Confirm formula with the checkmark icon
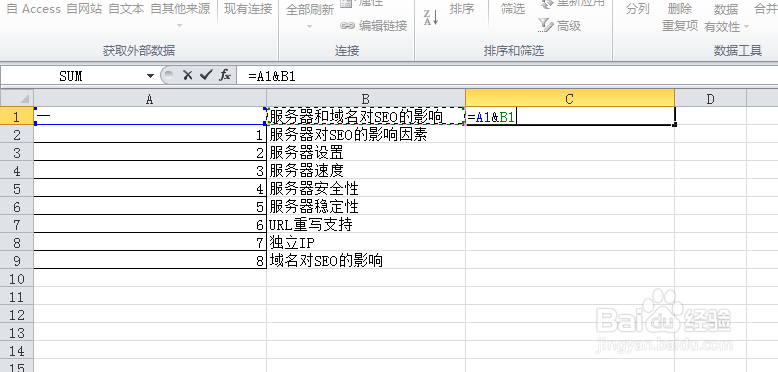 coord(205,75)
